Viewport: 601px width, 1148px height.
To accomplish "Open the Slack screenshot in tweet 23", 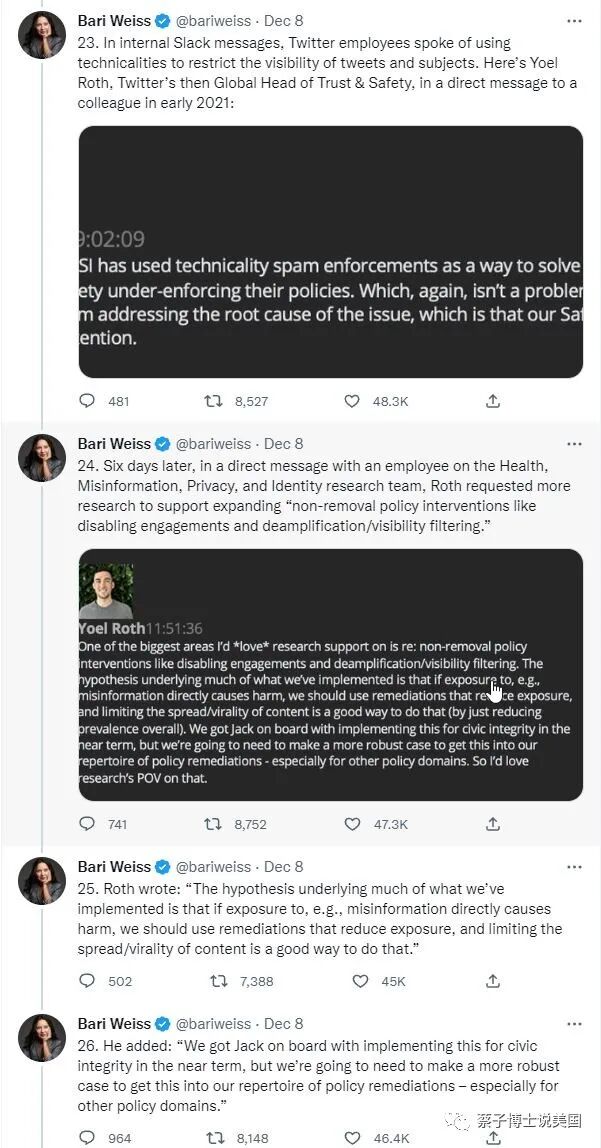I will click(330, 251).
